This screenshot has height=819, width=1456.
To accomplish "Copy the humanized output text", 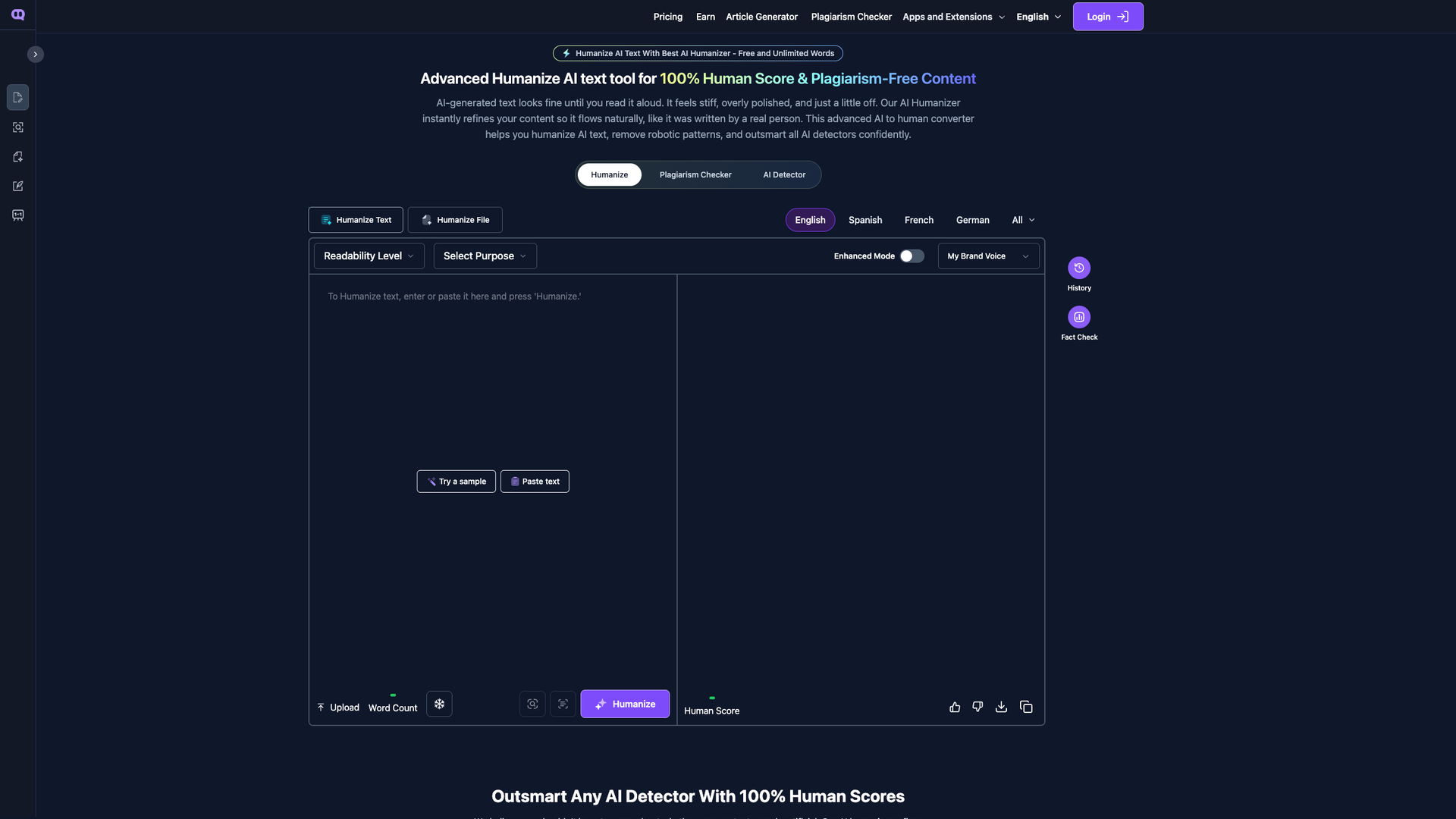I will tap(1025, 706).
